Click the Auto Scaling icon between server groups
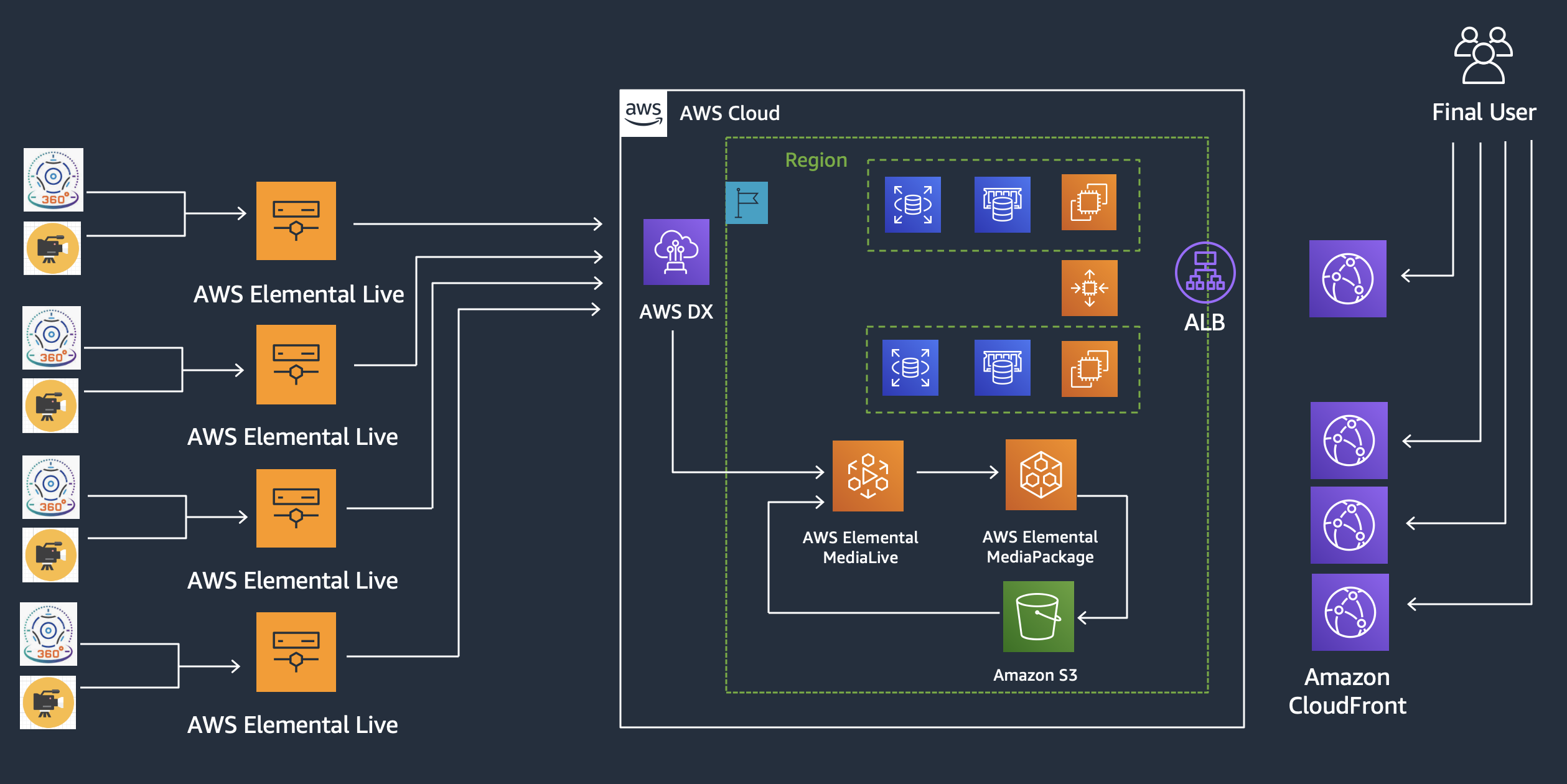 [x=1089, y=288]
